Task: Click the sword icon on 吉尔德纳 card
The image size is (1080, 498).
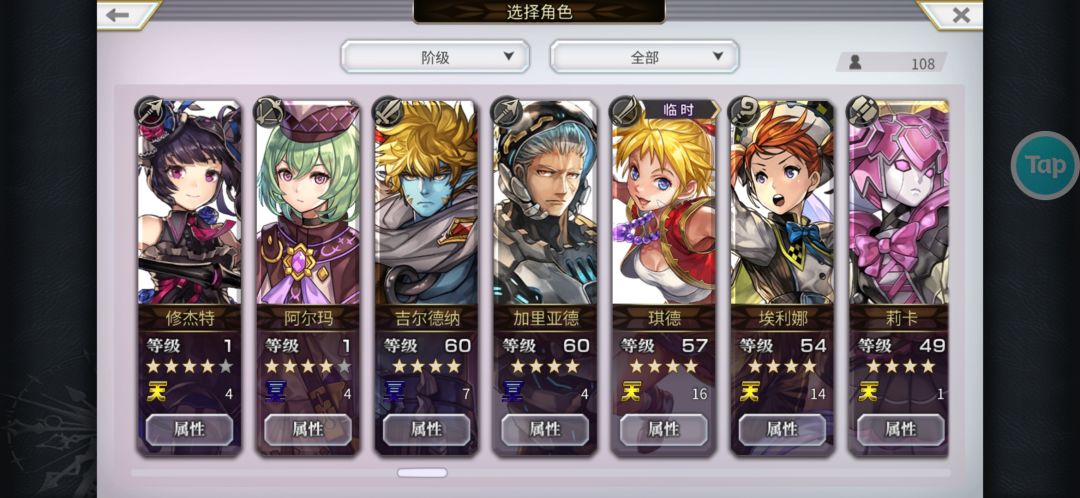Action: (x=388, y=112)
